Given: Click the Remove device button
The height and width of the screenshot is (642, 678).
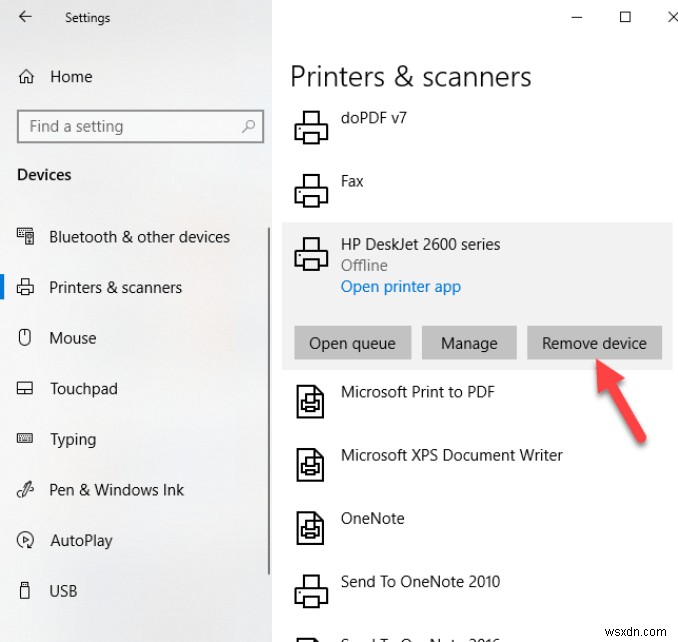Looking at the screenshot, I should 594,343.
